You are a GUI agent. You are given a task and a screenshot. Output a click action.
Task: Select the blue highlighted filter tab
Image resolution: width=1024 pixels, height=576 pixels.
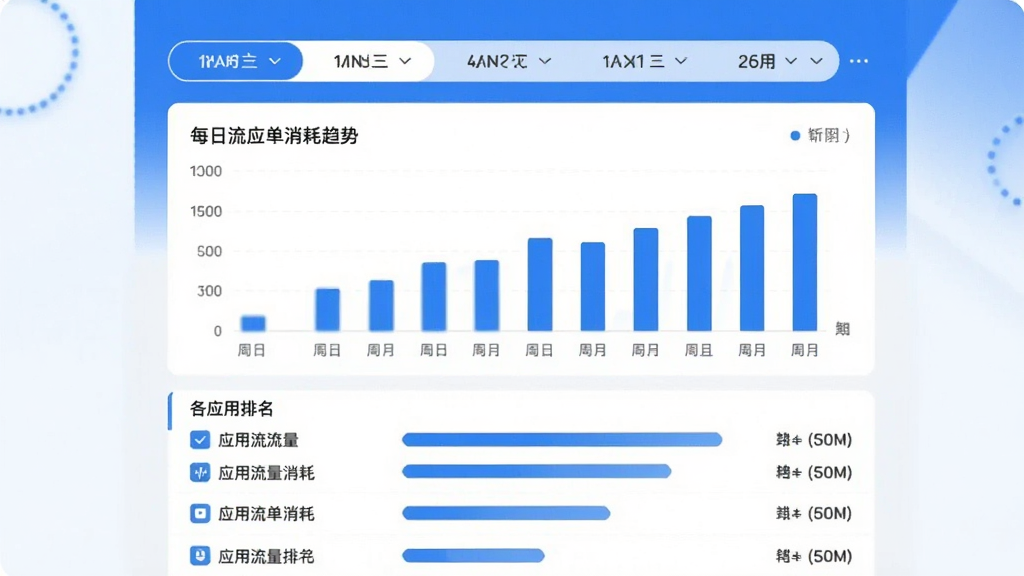[236, 61]
